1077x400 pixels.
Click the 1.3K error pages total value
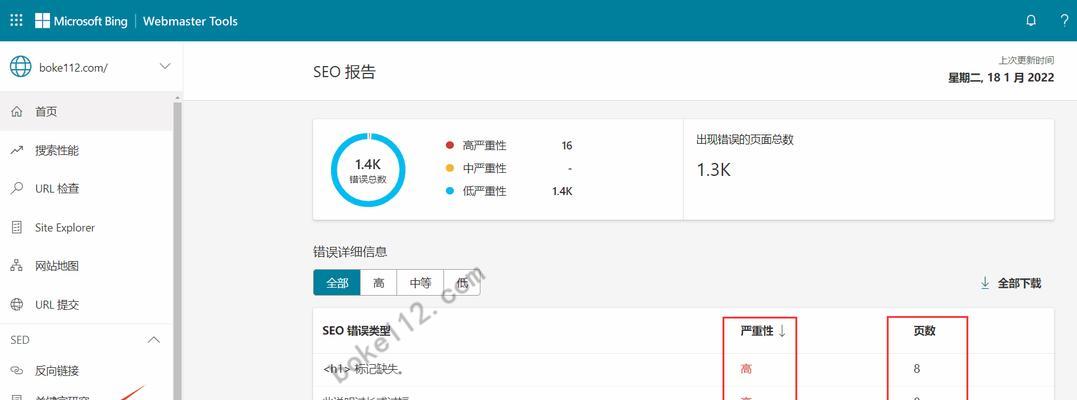pos(713,170)
